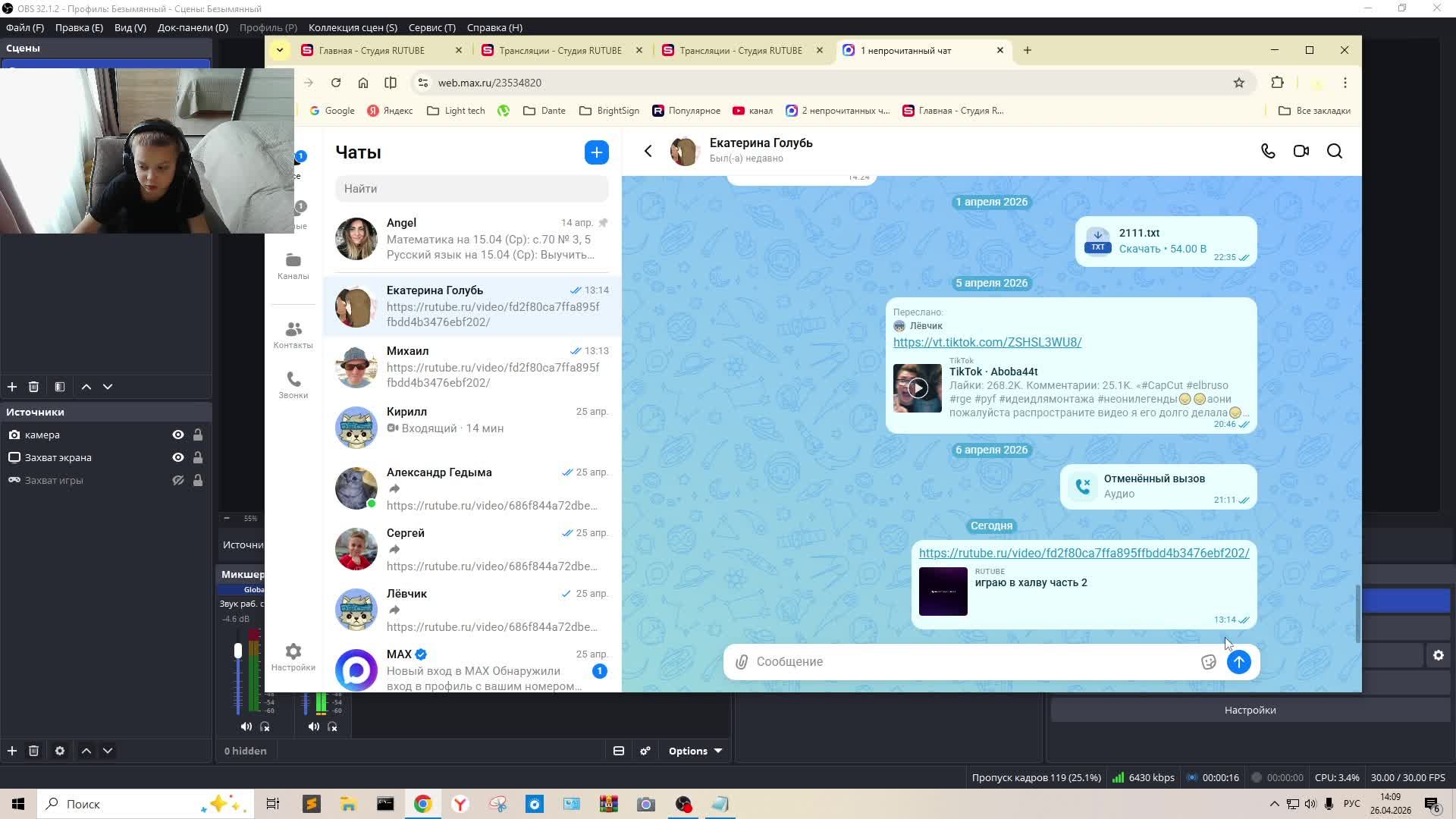Click the blue new chat plus button
This screenshot has width=1456, height=819.
pyautogui.click(x=597, y=152)
